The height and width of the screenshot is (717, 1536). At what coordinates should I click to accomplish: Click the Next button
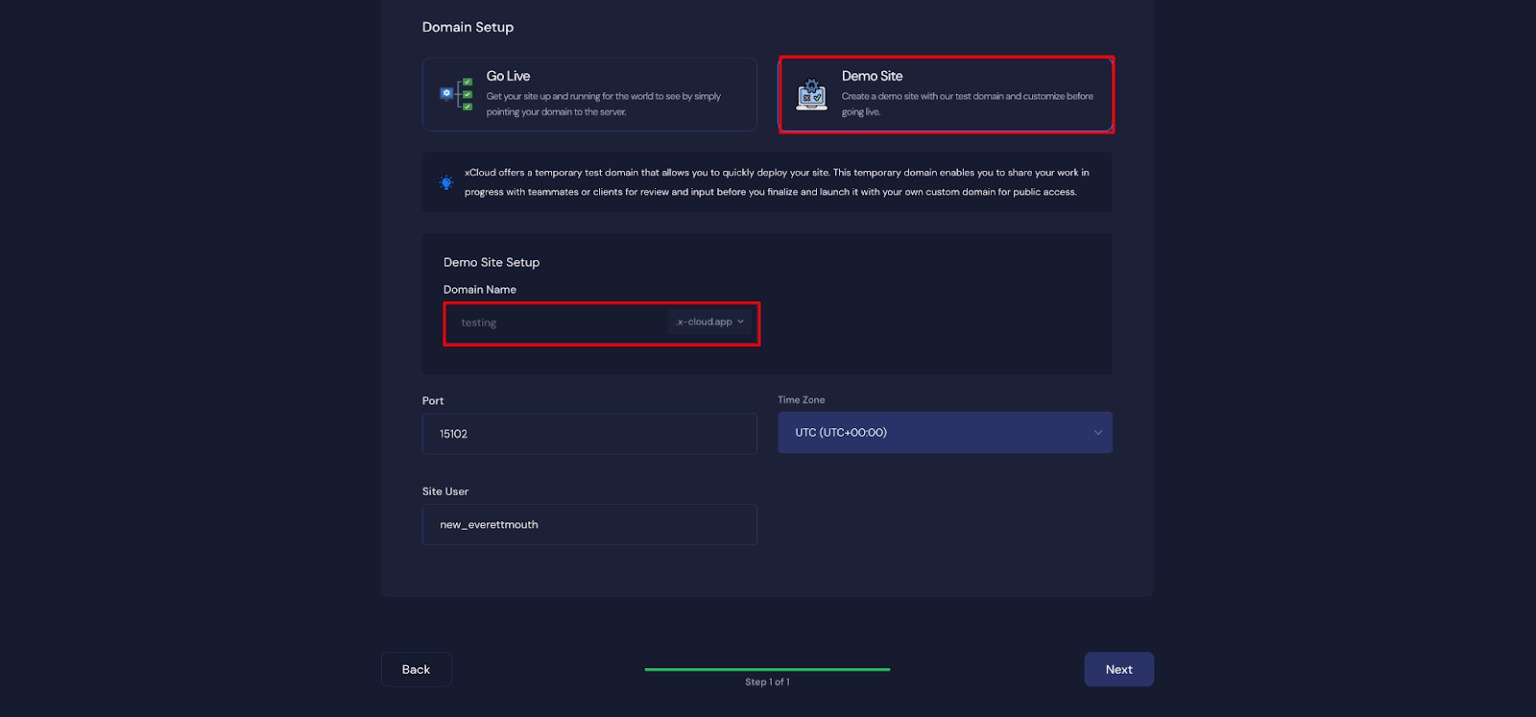coord(1119,669)
